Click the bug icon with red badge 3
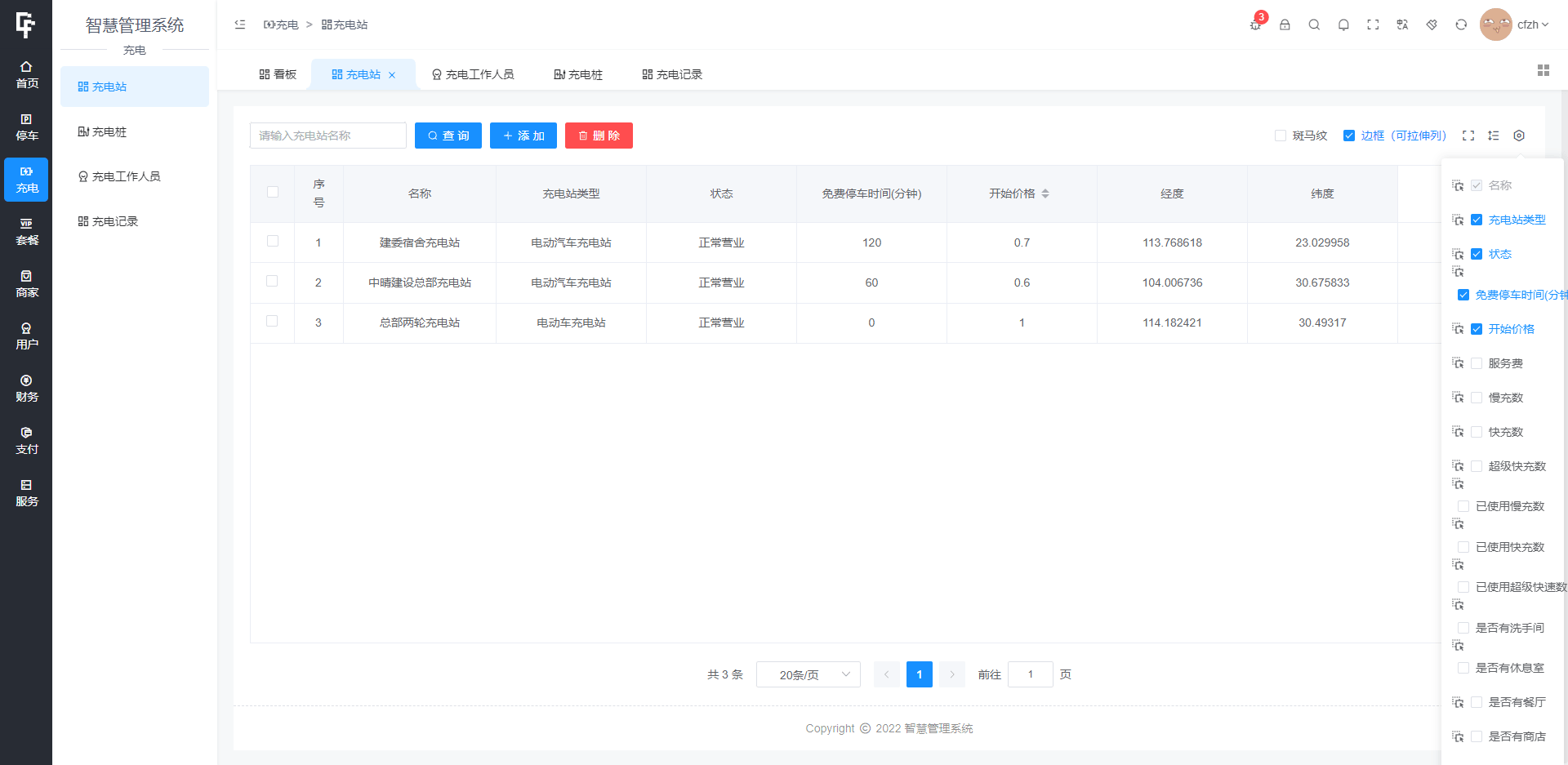Screen dimensions: 1568x765 click(x=1255, y=24)
